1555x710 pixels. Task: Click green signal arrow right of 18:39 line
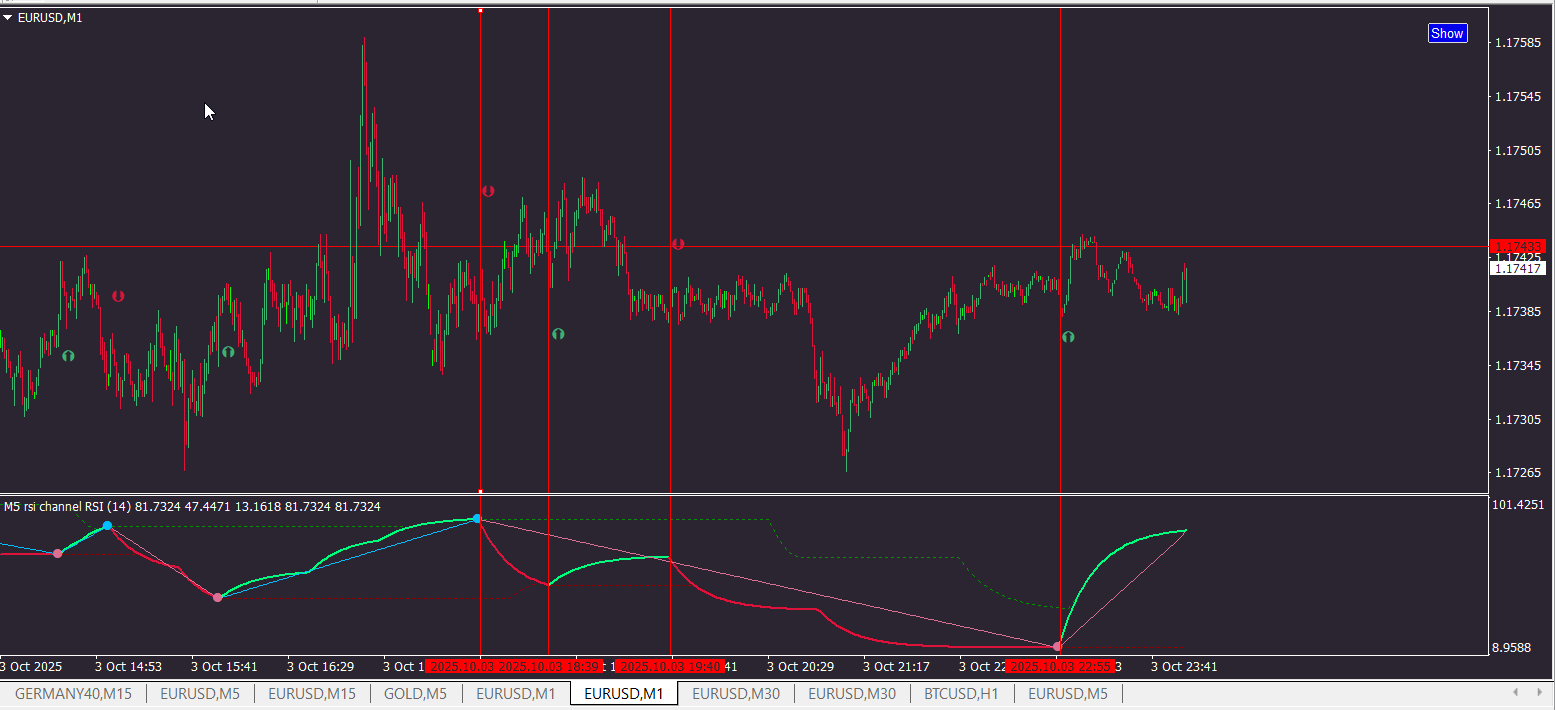(x=558, y=333)
